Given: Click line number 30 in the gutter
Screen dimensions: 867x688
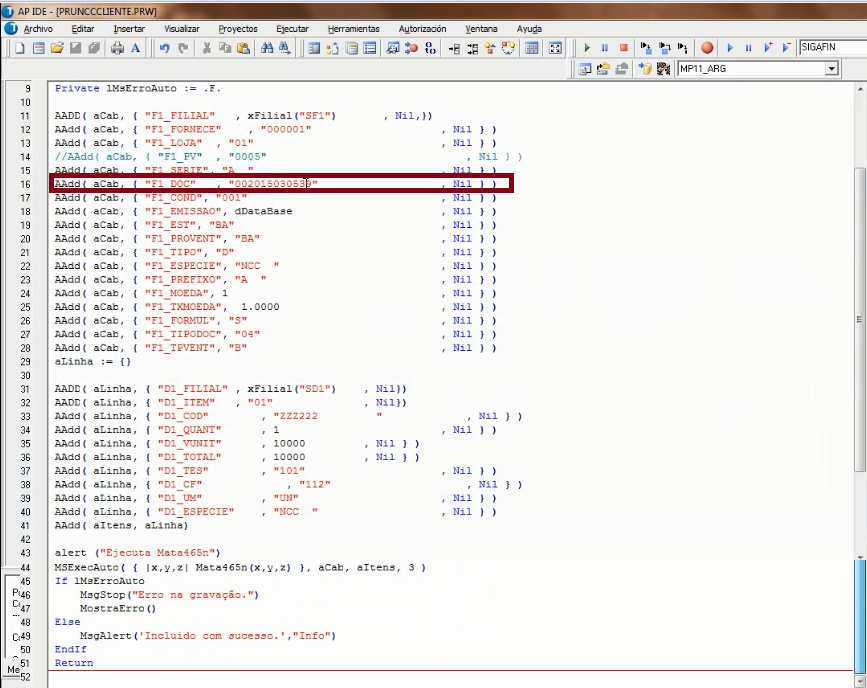Looking at the screenshot, I should click(x=25, y=376).
